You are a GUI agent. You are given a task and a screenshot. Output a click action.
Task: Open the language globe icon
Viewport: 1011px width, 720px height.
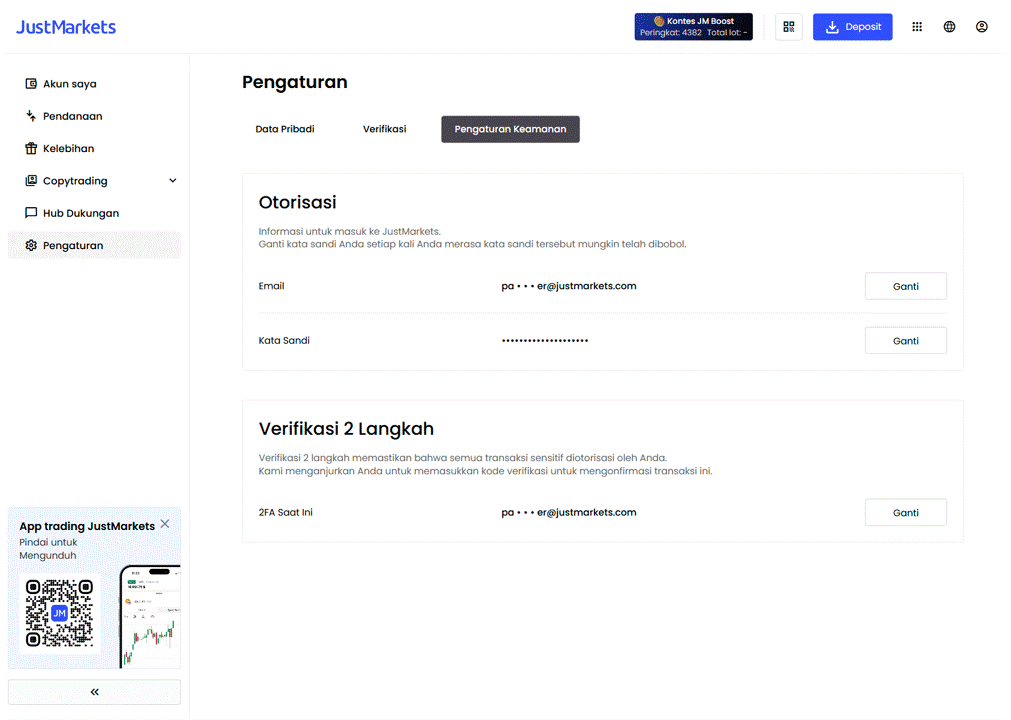949,26
